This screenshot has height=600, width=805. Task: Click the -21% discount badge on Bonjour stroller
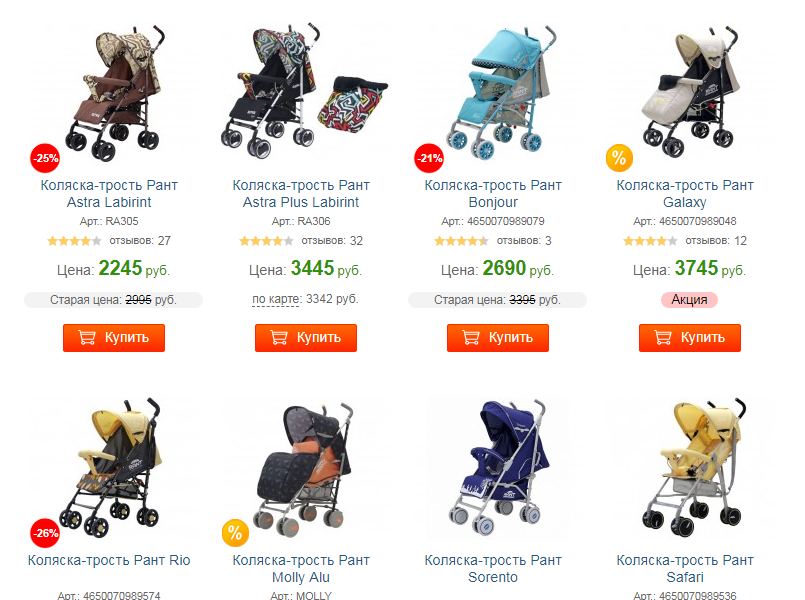point(429,158)
